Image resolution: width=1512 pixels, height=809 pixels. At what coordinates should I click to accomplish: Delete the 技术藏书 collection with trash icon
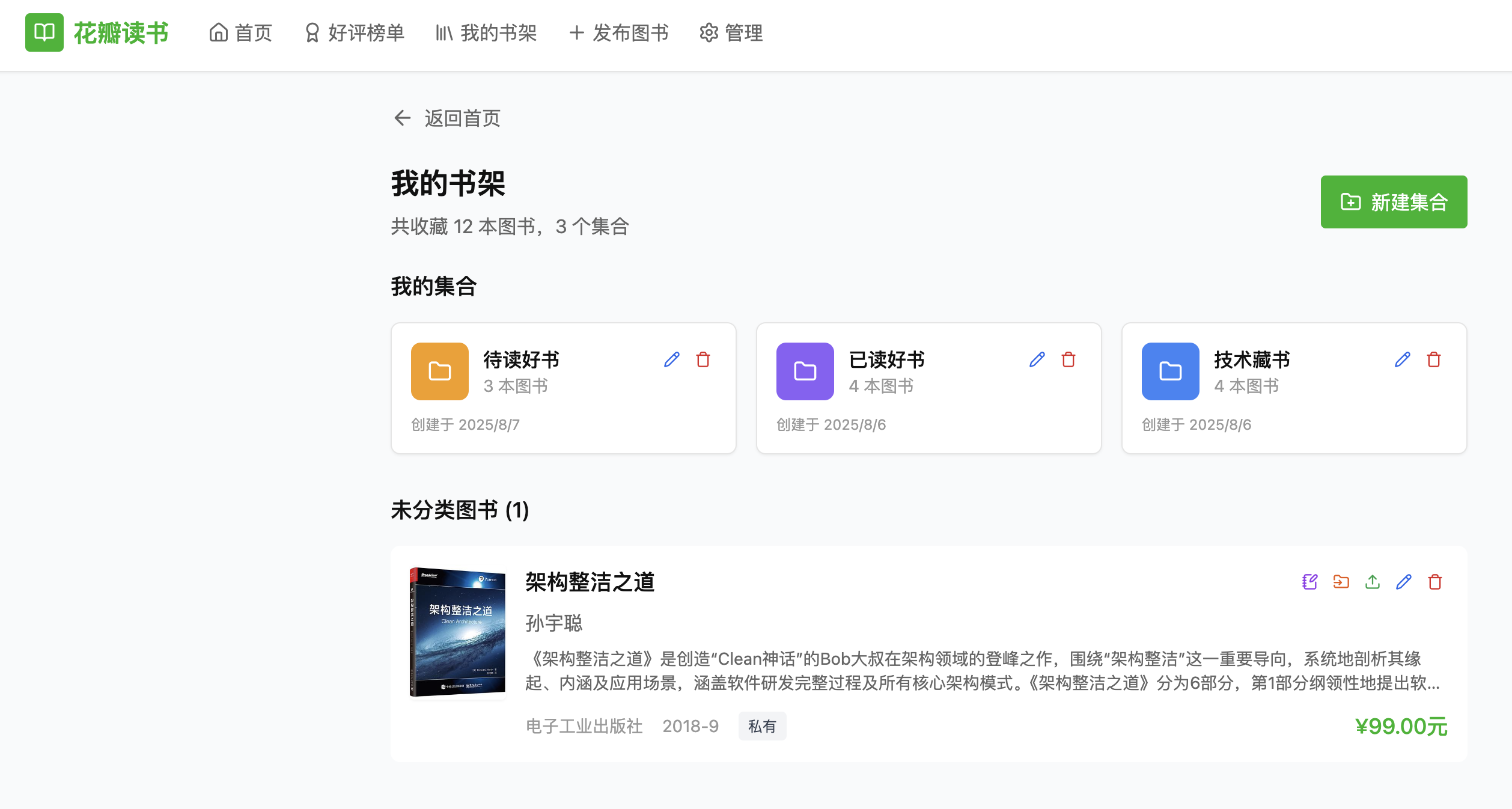[x=1434, y=359]
